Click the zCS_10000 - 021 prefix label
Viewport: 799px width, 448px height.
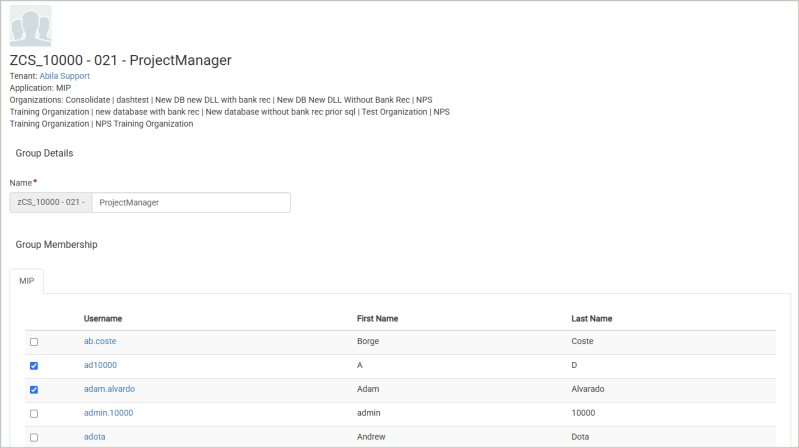click(51, 202)
